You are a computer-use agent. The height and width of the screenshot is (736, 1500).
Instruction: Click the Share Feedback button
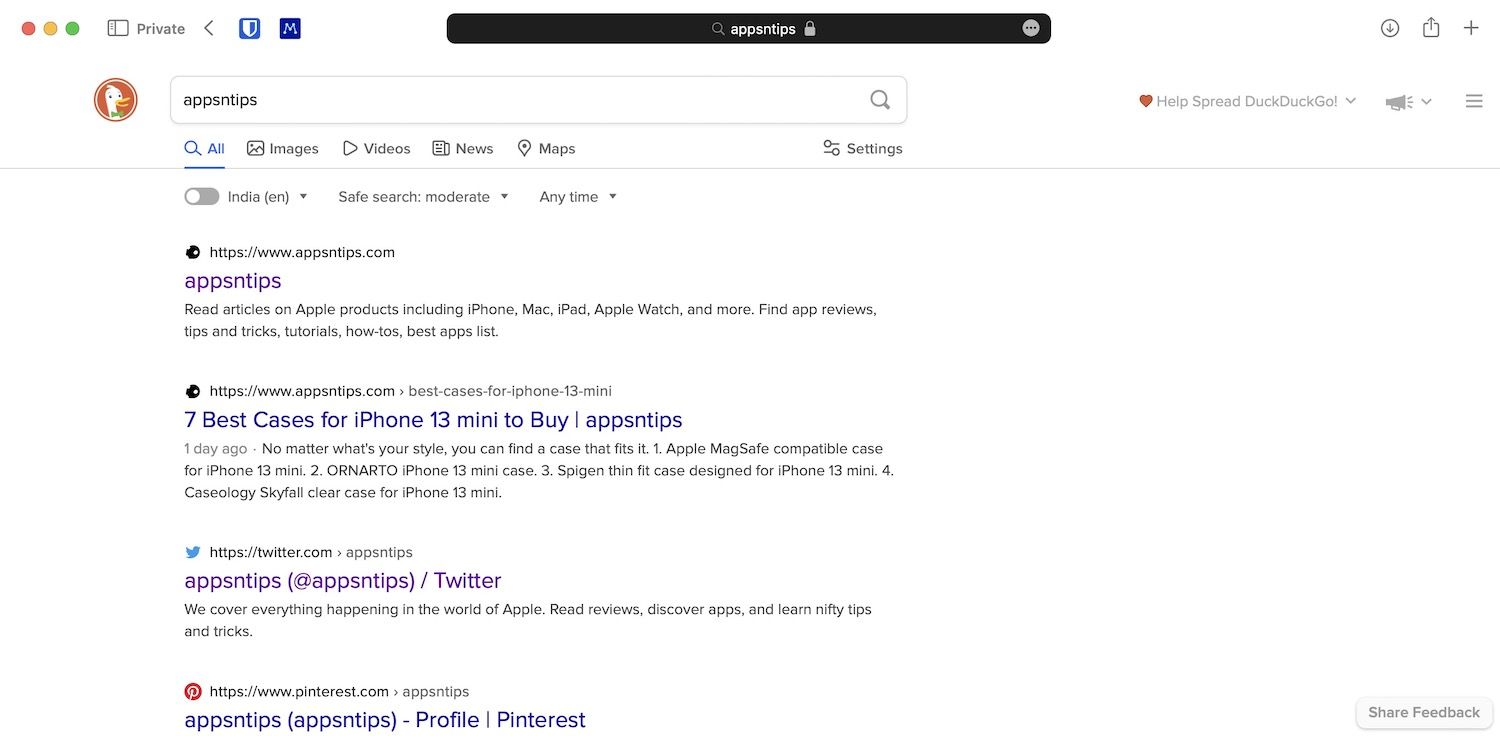click(x=1423, y=712)
